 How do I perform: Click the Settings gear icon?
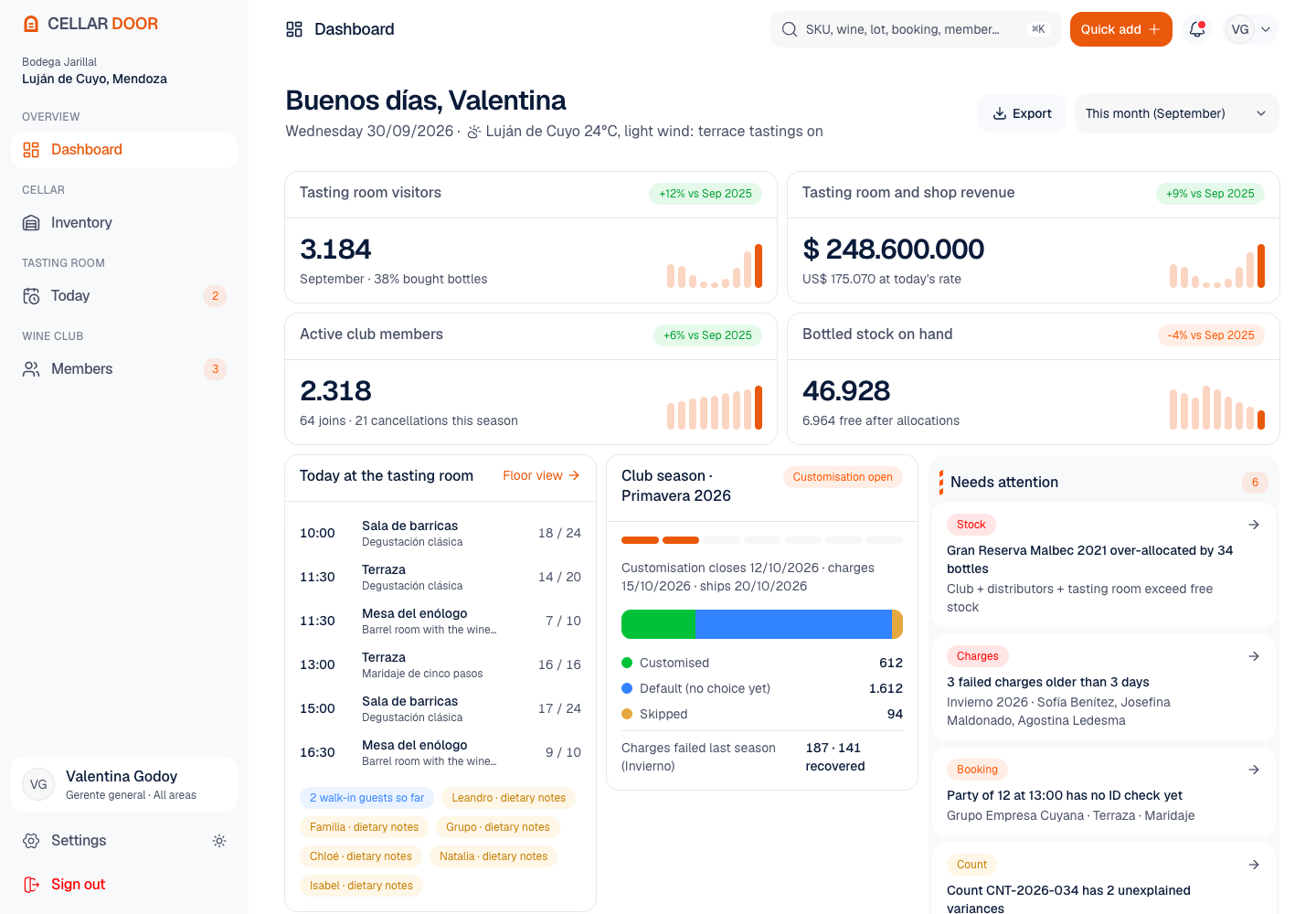pyautogui.click(x=31, y=841)
